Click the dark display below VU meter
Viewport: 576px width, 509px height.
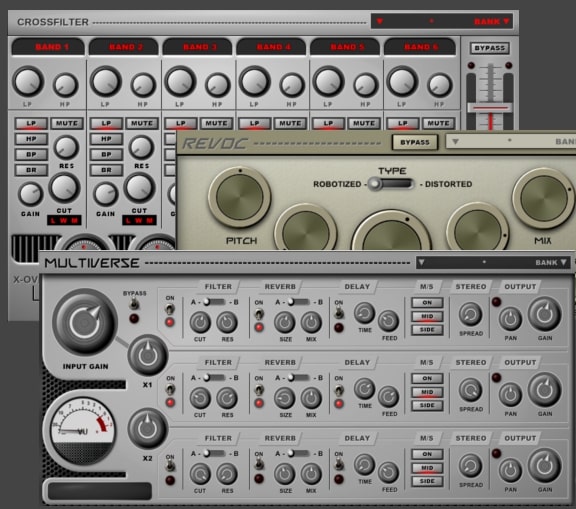click(100, 491)
